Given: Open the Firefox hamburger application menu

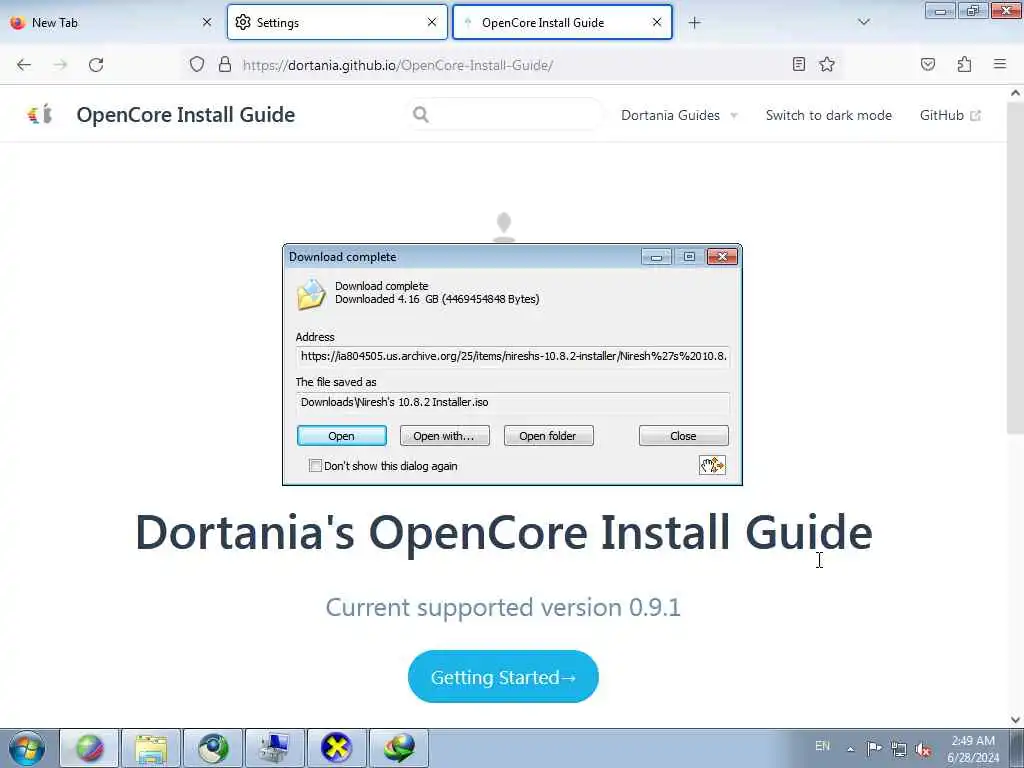Looking at the screenshot, I should tap(1000, 64).
